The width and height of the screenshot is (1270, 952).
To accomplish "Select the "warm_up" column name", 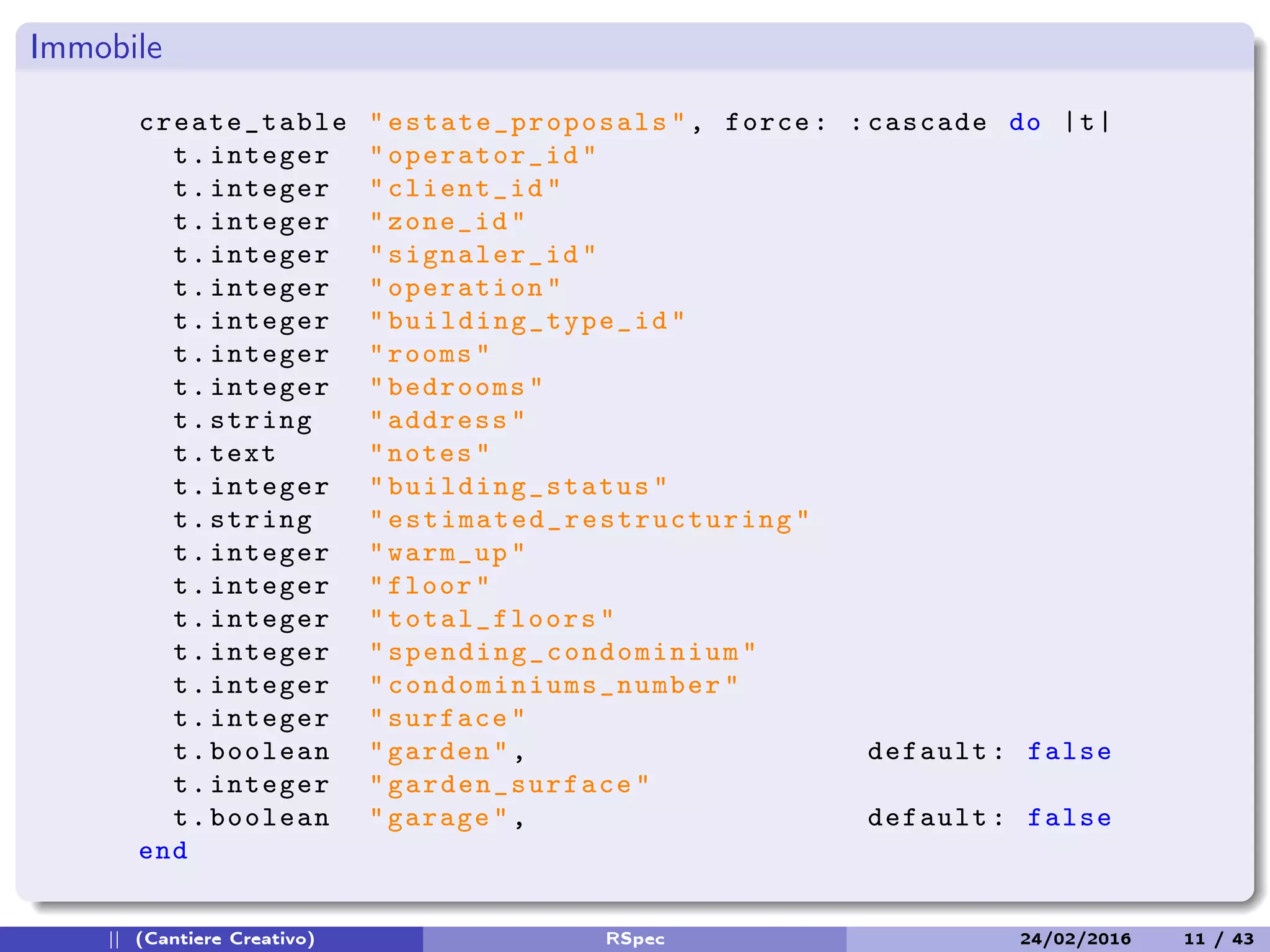I will 447,553.
